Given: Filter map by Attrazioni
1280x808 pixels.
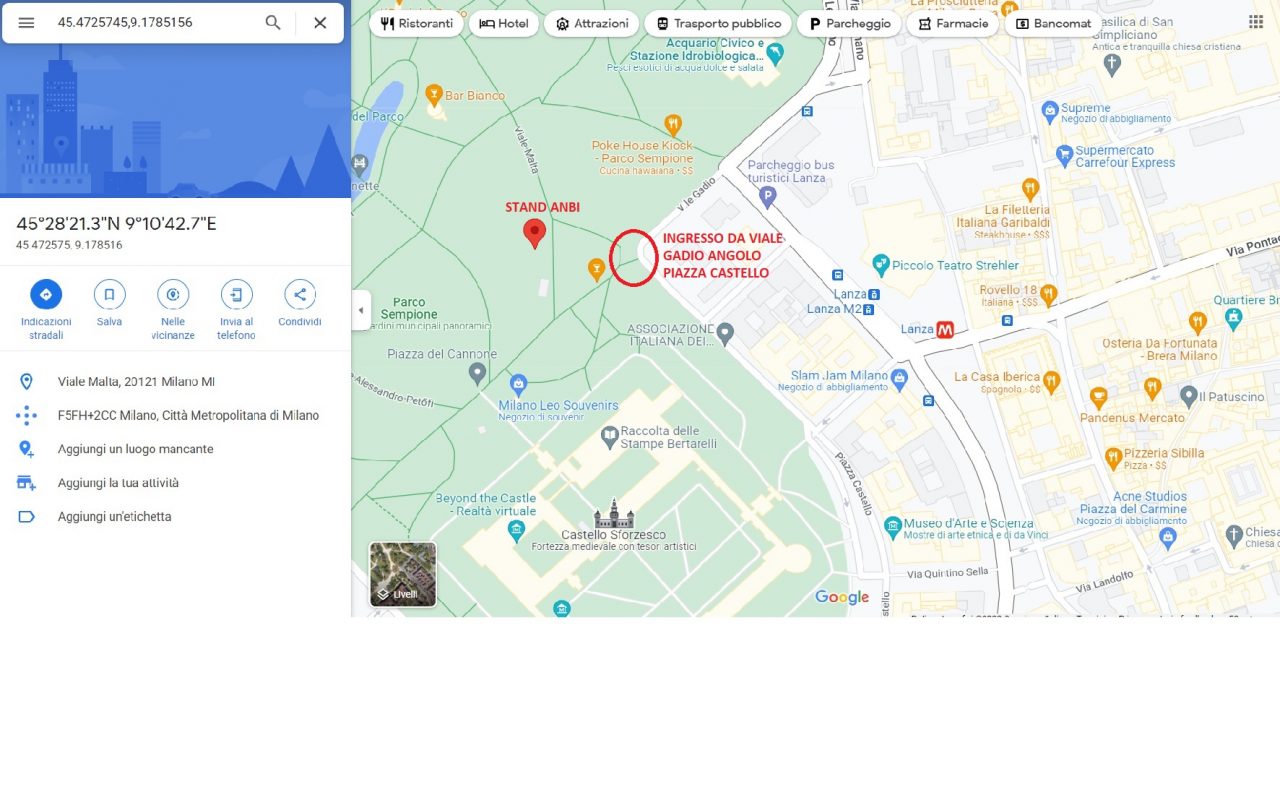Looking at the screenshot, I should click(592, 23).
